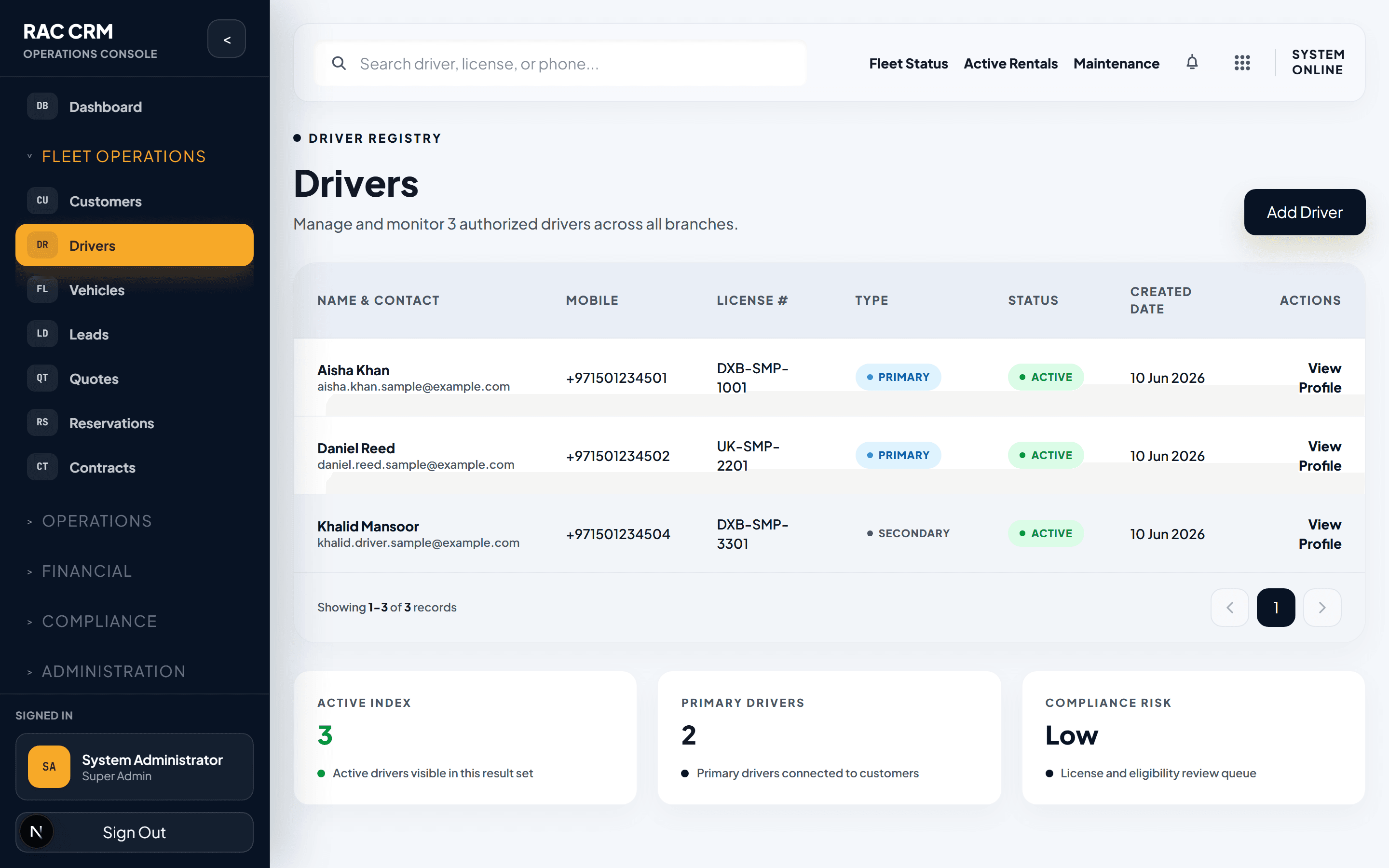The width and height of the screenshot is (1389, 868).
Task: Go to Reservations in the sidebar
Action: [134, 423]
